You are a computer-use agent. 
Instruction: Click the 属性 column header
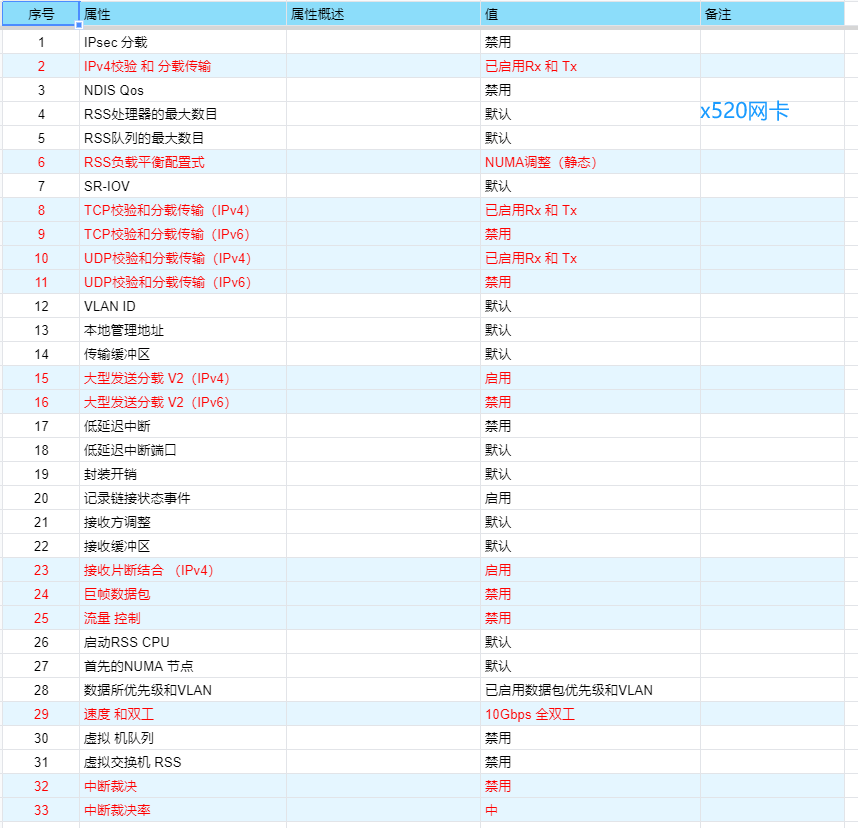click(x=183, y=14)
